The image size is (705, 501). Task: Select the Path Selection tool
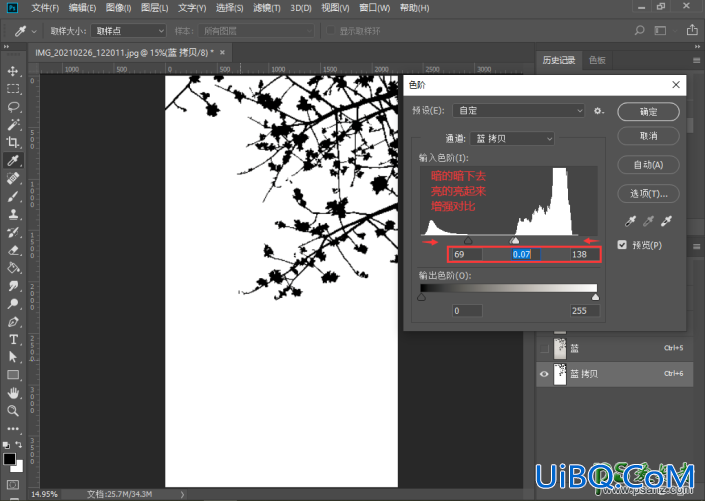13,357
